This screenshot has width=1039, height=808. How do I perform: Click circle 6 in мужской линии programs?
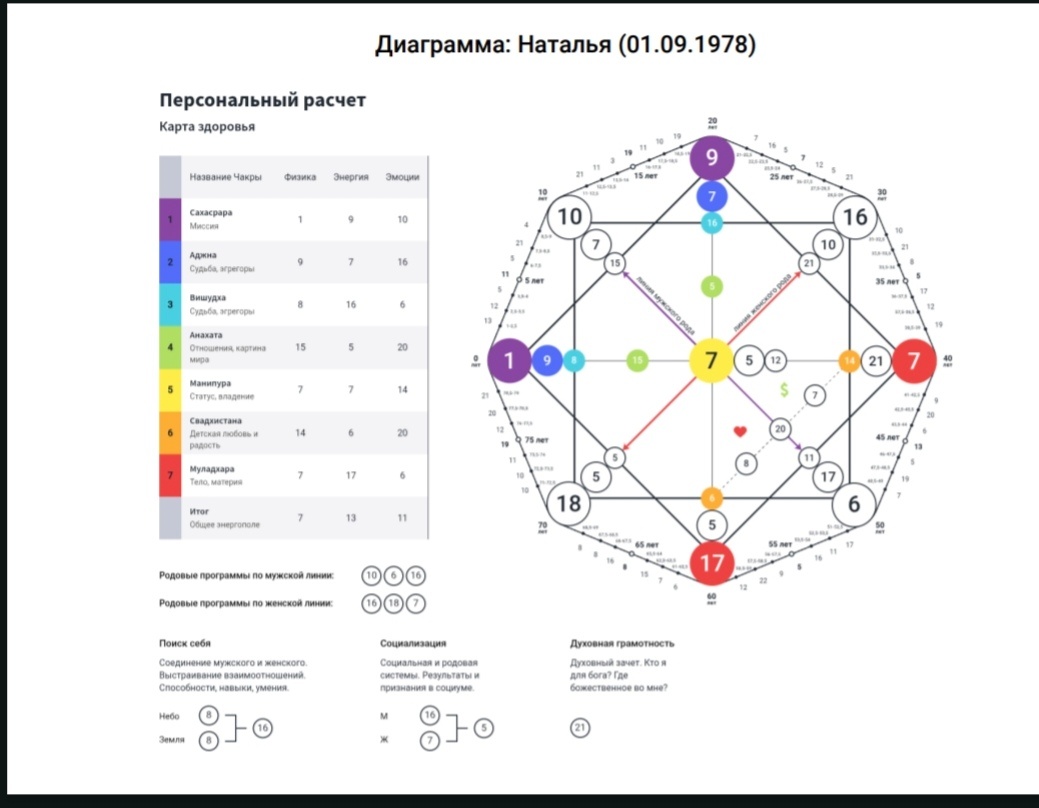point(394,576)
